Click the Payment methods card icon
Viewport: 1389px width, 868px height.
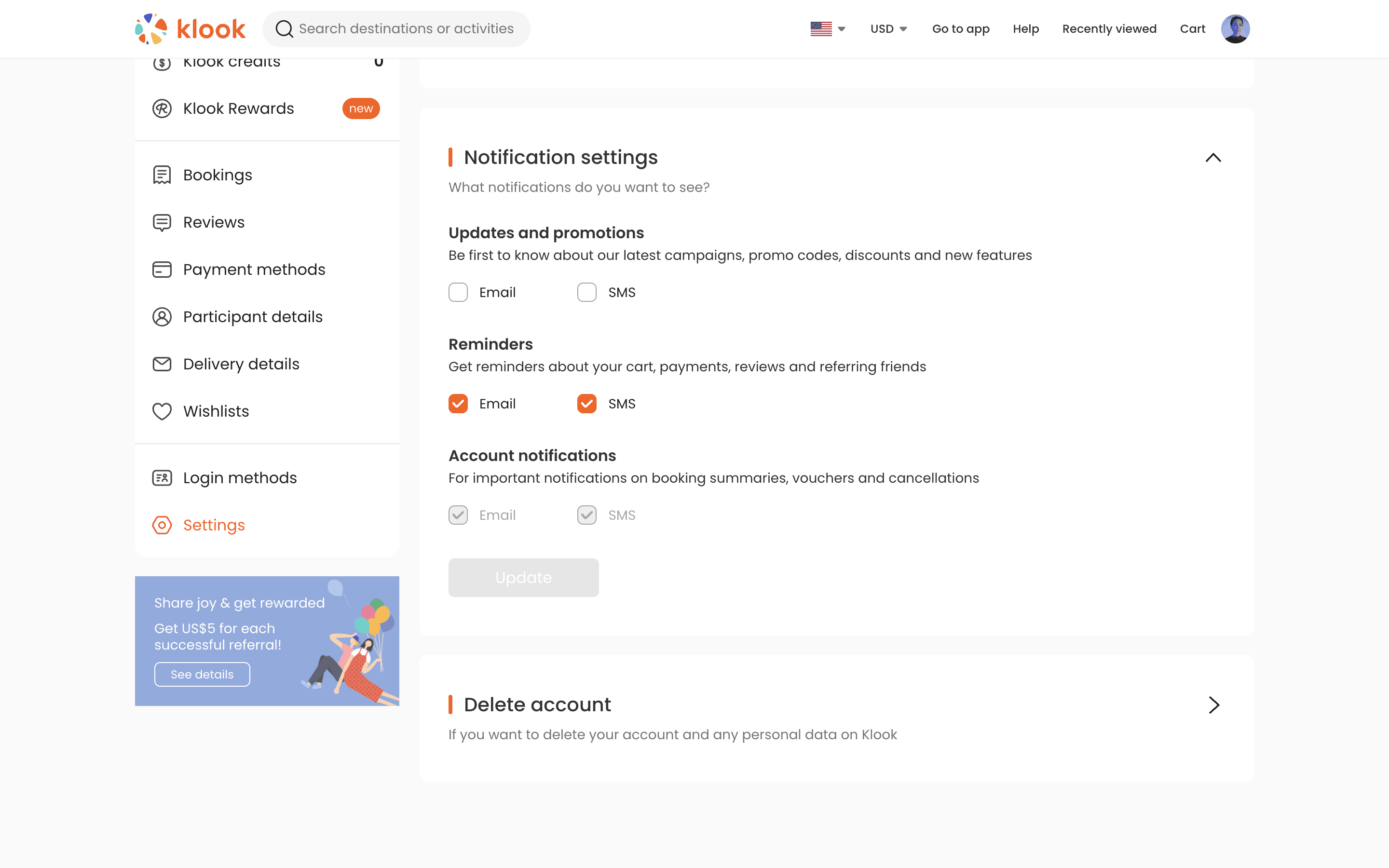coord(162,270)
